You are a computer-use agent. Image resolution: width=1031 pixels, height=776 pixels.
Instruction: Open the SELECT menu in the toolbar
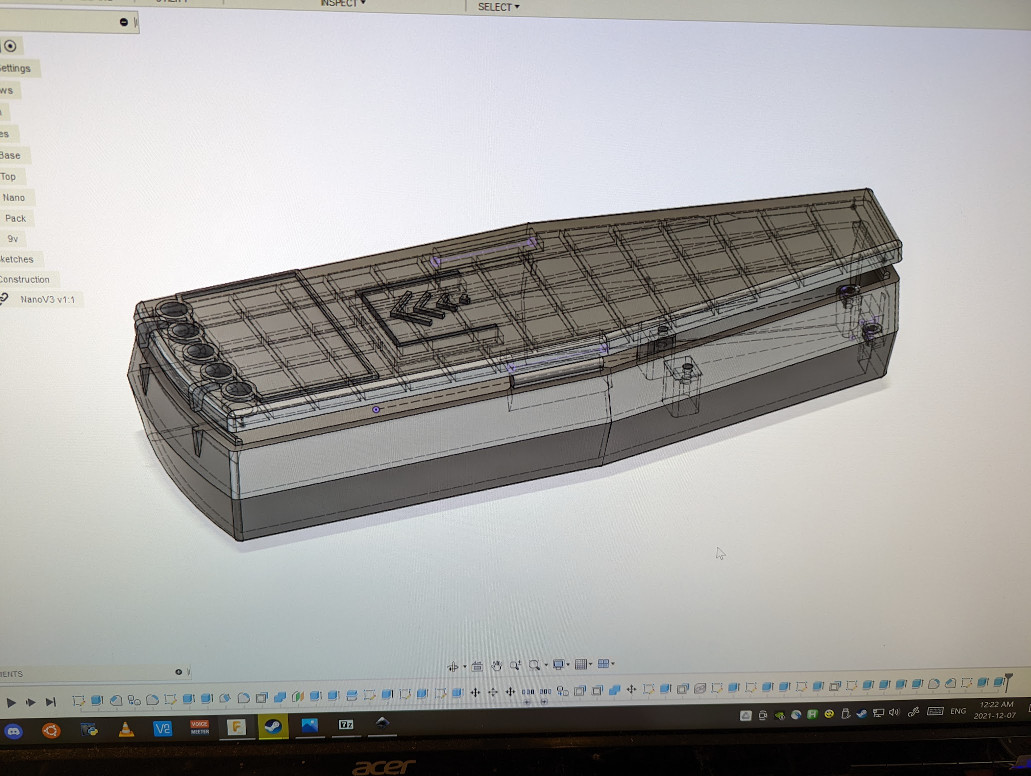click(x=498, y=7)
